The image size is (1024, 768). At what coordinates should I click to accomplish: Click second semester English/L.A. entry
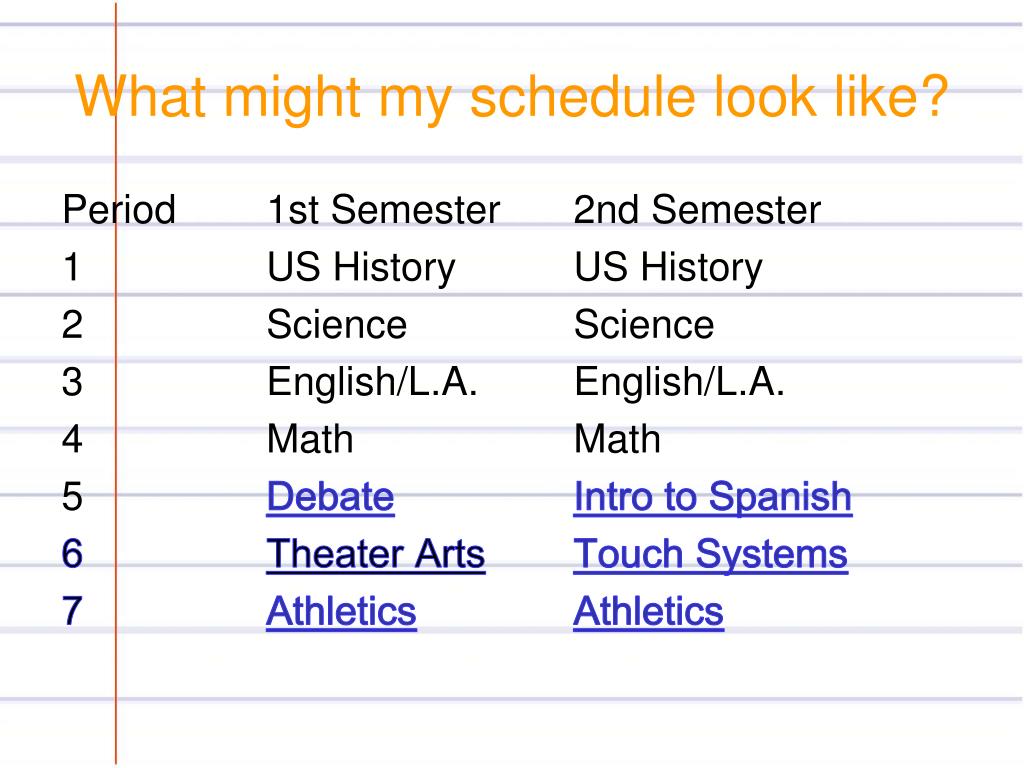coord(679,383)
